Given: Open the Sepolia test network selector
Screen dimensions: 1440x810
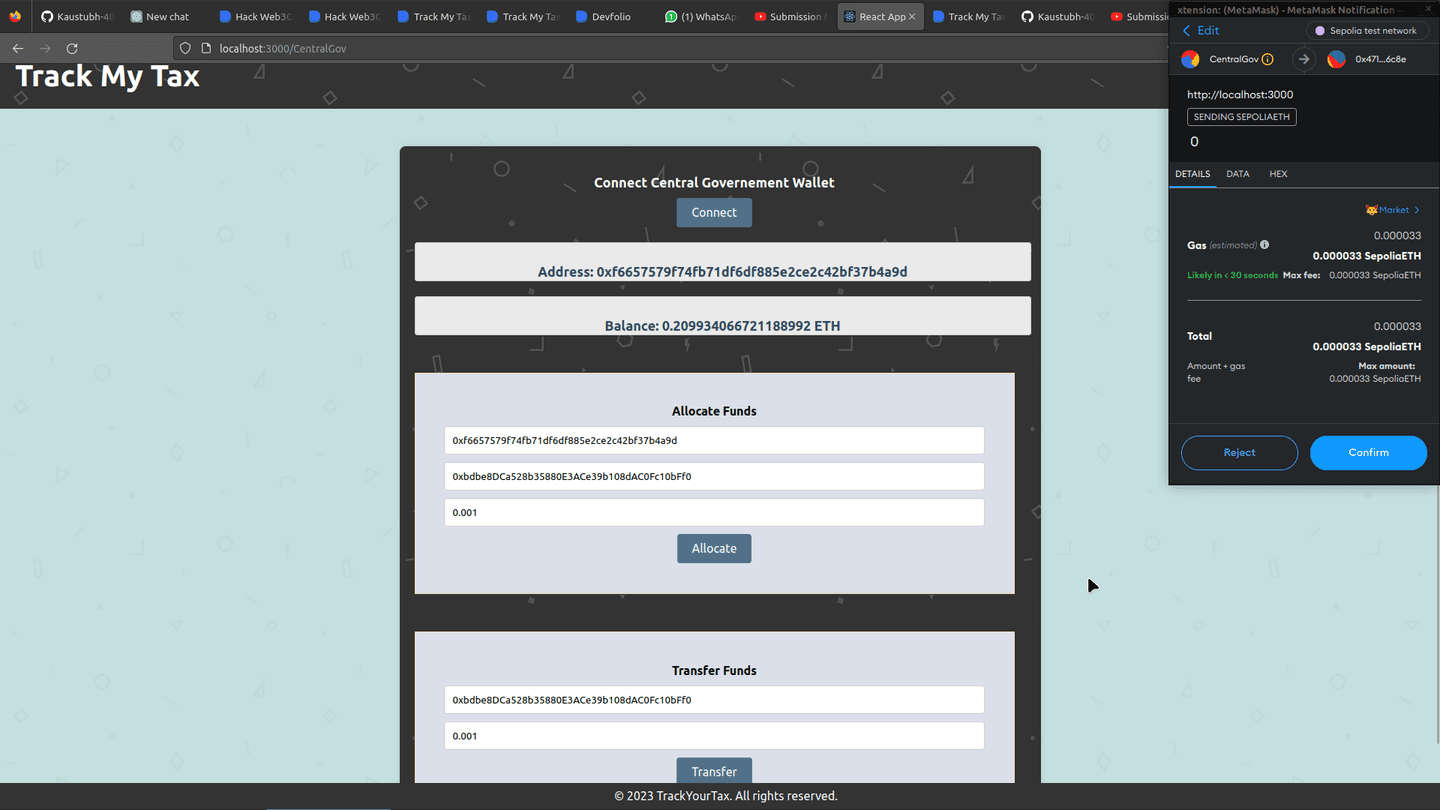Looking at the screenshot, I should point(1366,31).
